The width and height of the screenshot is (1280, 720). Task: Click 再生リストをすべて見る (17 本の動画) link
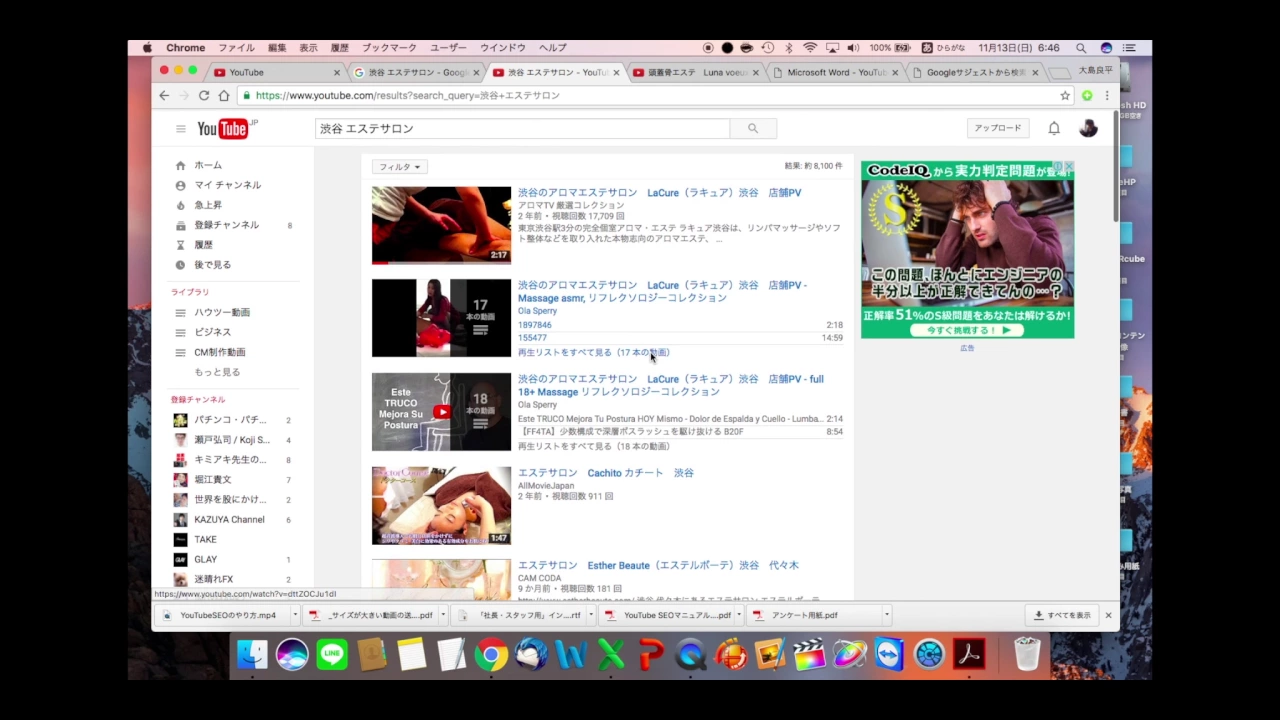593,352
